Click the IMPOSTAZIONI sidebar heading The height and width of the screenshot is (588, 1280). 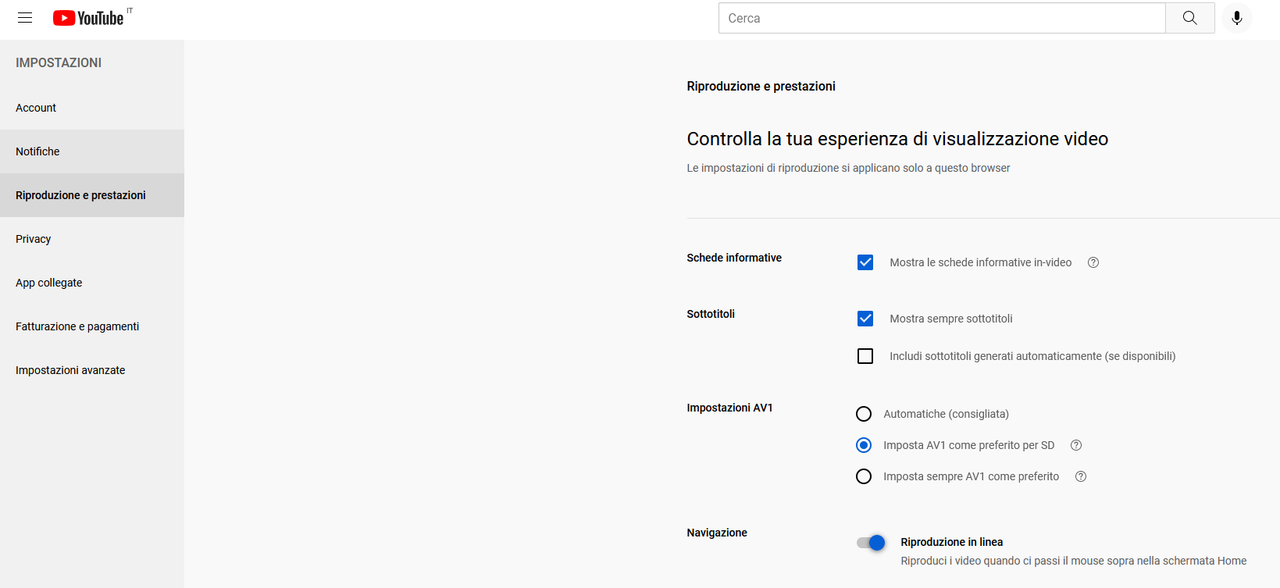[x=59, y=63]
